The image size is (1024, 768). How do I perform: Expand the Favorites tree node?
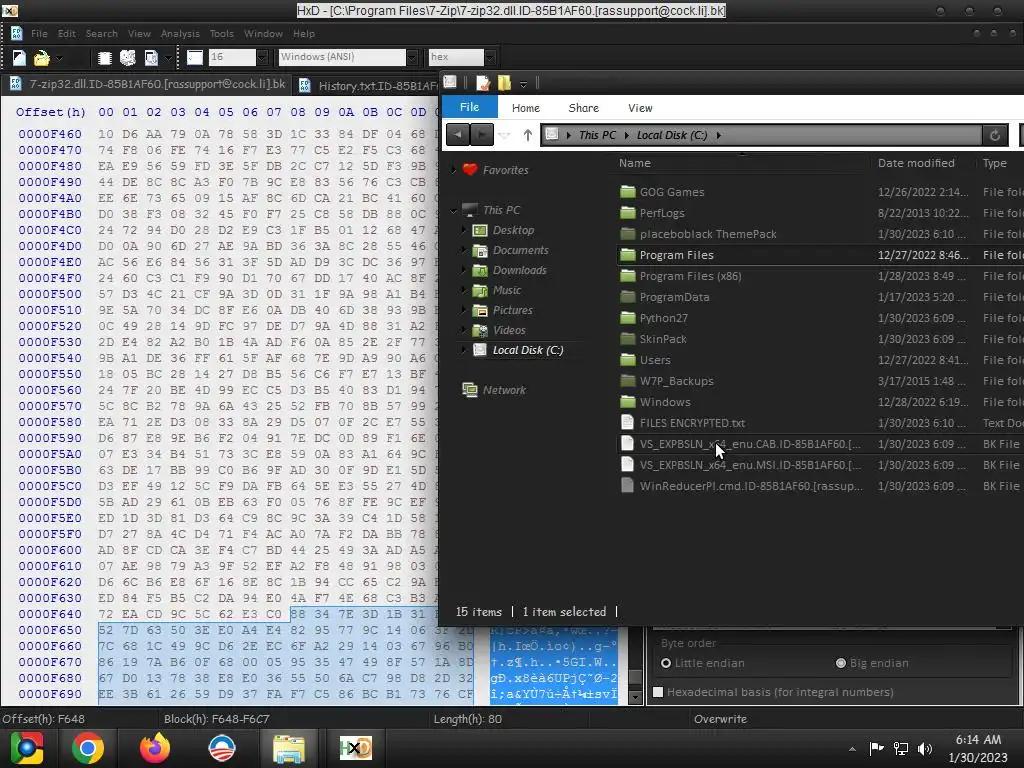(x=454, y=170)
